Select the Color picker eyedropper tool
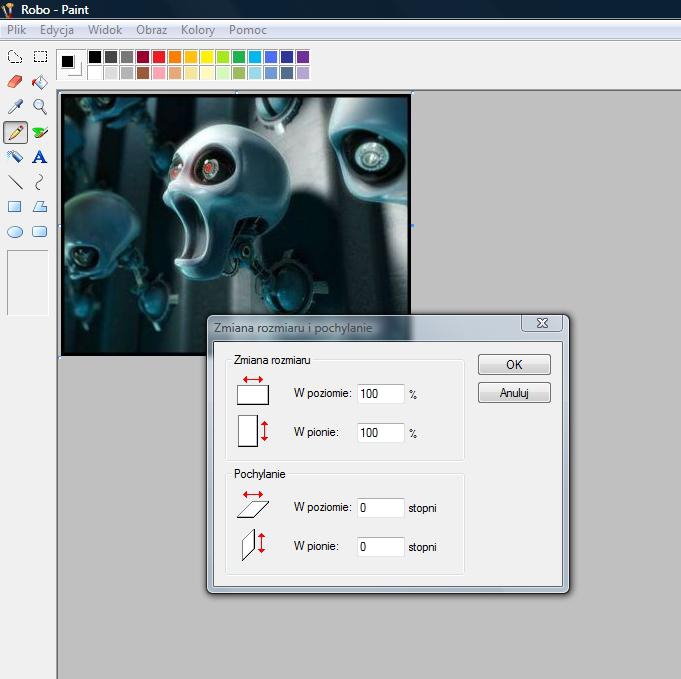 (15, 107)
